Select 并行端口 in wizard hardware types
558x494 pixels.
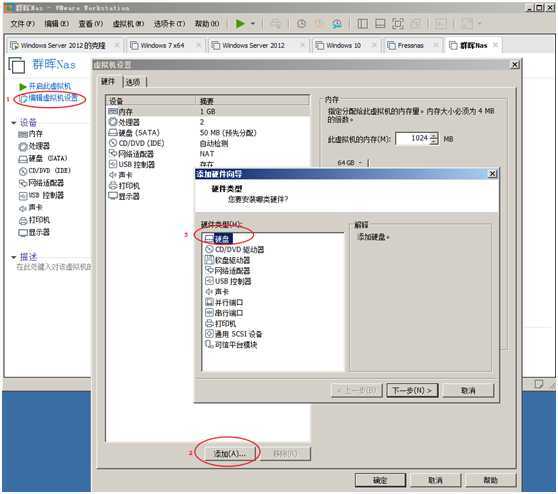coord(224,303)
